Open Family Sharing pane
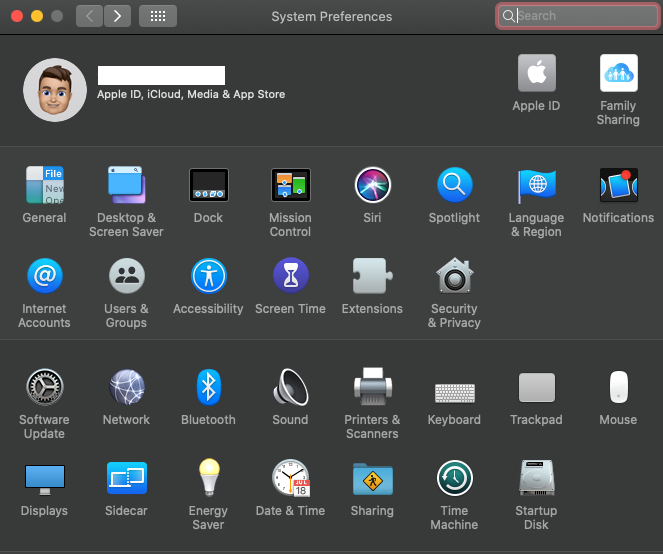This screenshot has height=554, width=663. pyautogui.click(x=619, y=73)
